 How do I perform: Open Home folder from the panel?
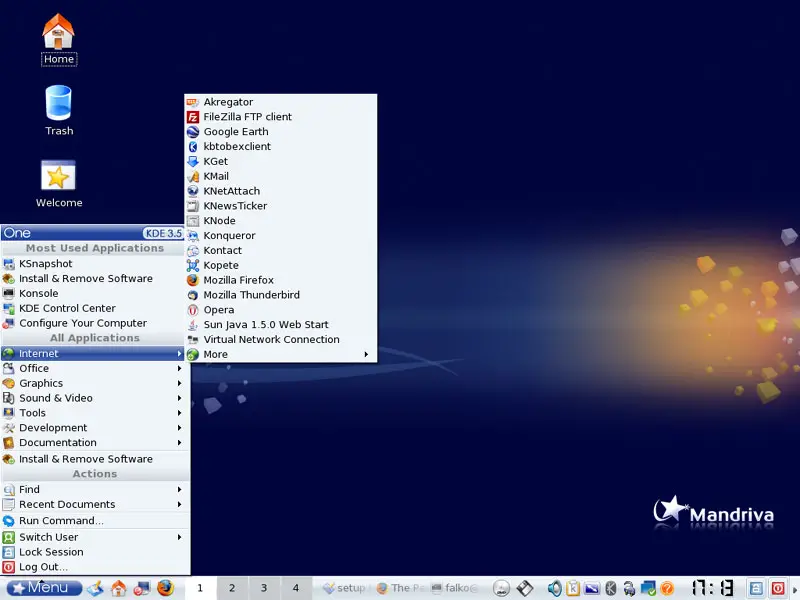pos(118,588)
